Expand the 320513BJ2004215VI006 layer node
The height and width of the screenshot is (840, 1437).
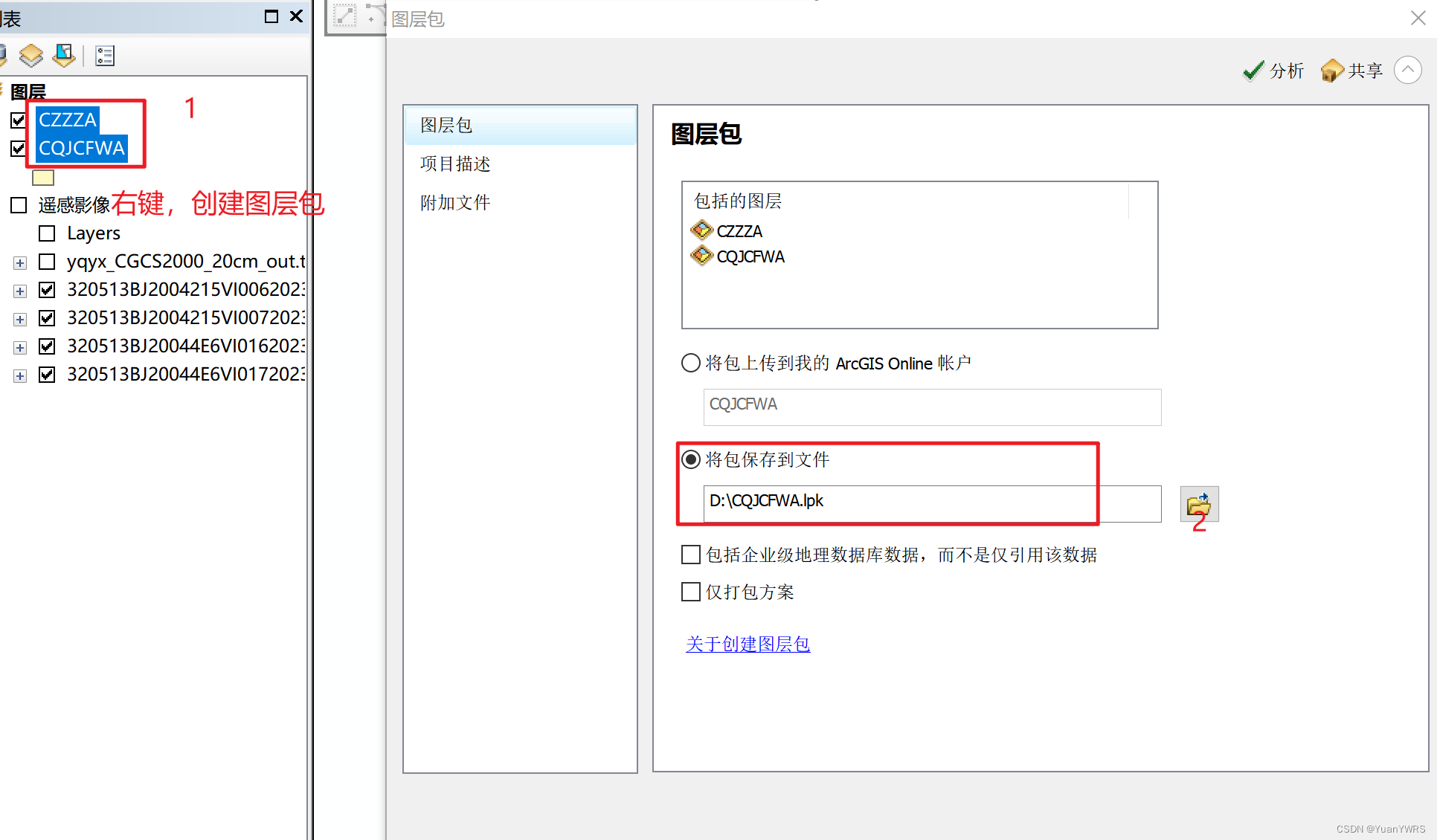20,291
